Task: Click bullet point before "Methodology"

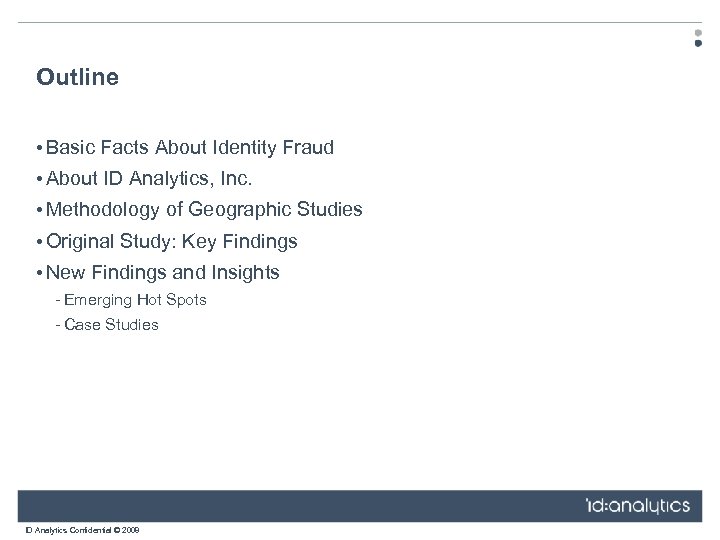Action: click(39, 211)
